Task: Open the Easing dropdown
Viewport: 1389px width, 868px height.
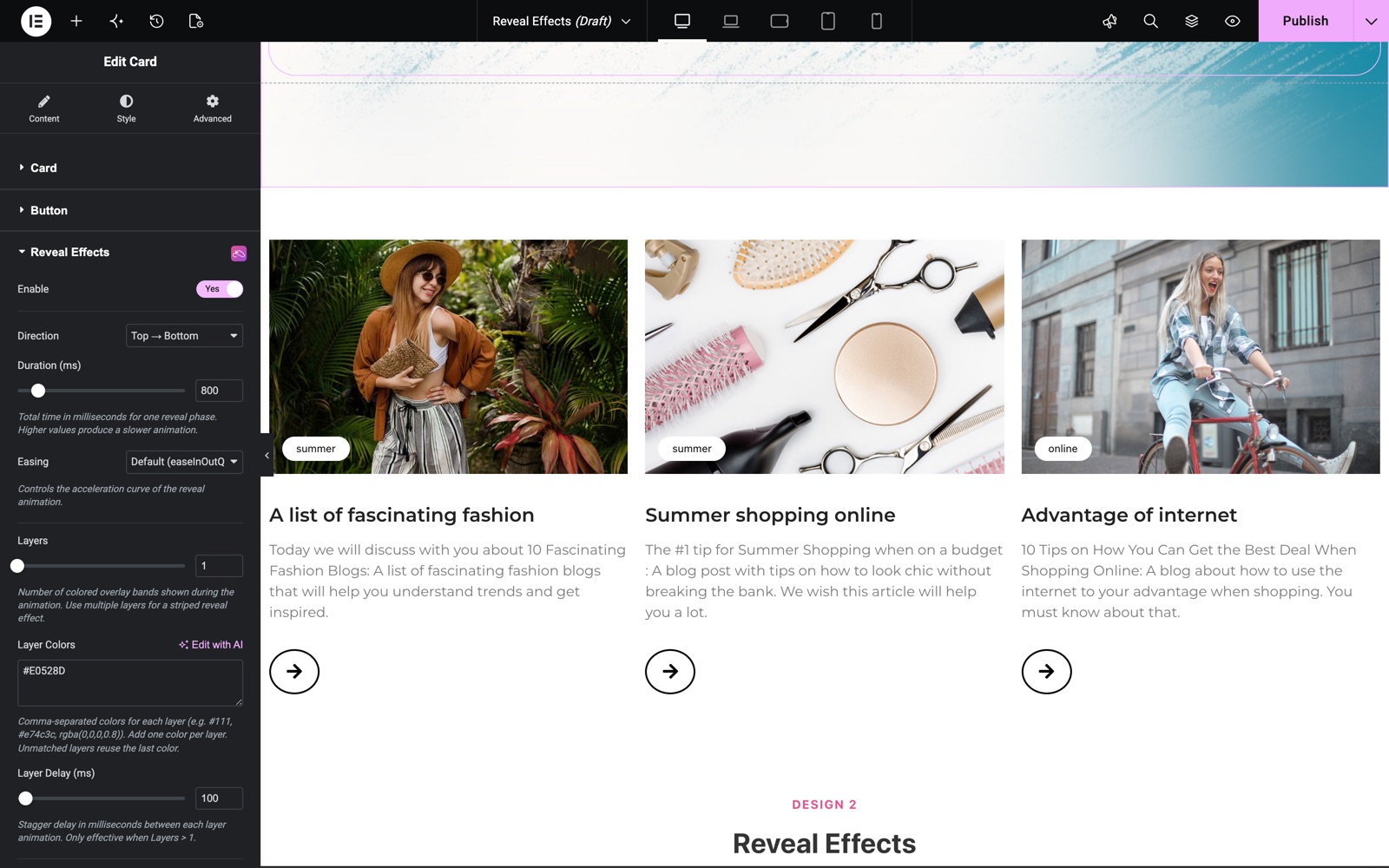Action: point(184,462)
